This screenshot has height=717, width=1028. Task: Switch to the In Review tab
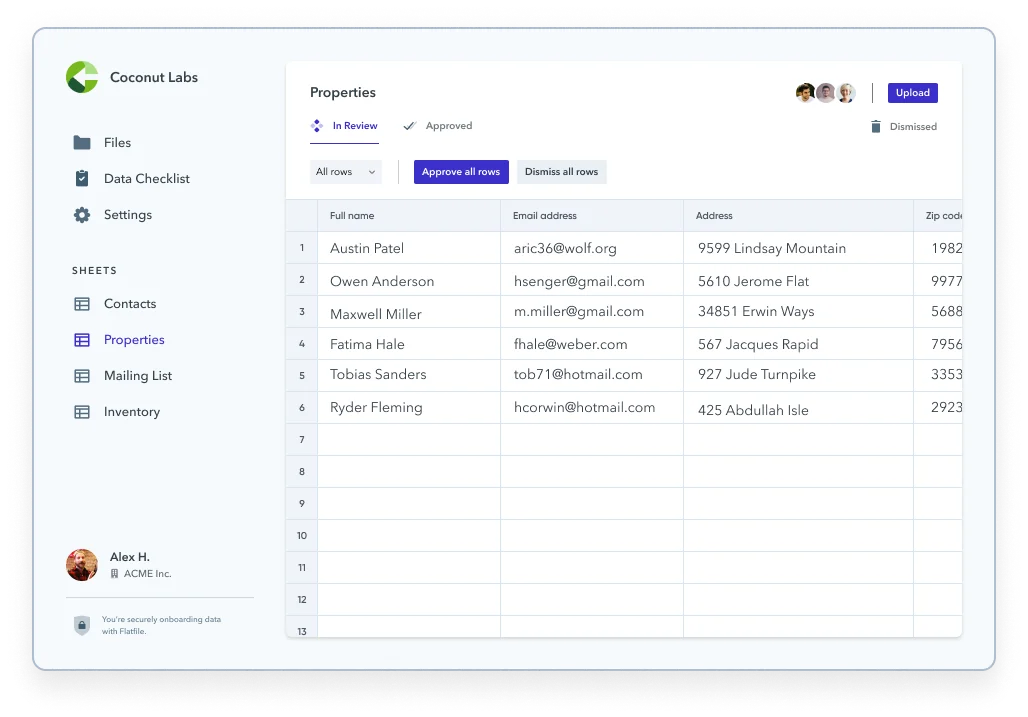[x=345, y=125]
